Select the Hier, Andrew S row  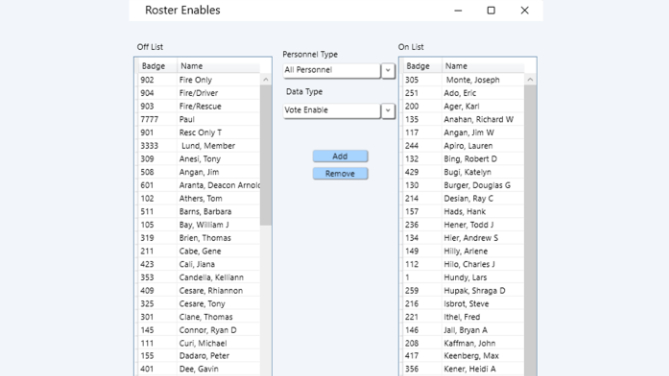point(463,238)
